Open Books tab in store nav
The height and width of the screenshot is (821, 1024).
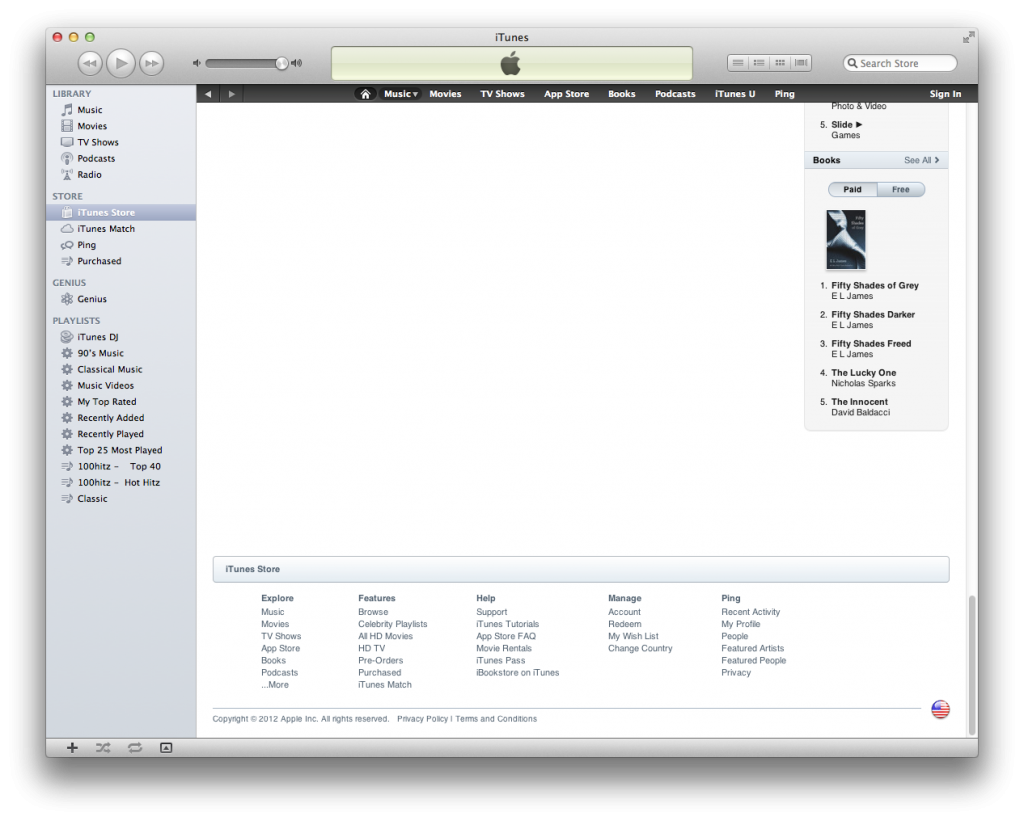622,94
